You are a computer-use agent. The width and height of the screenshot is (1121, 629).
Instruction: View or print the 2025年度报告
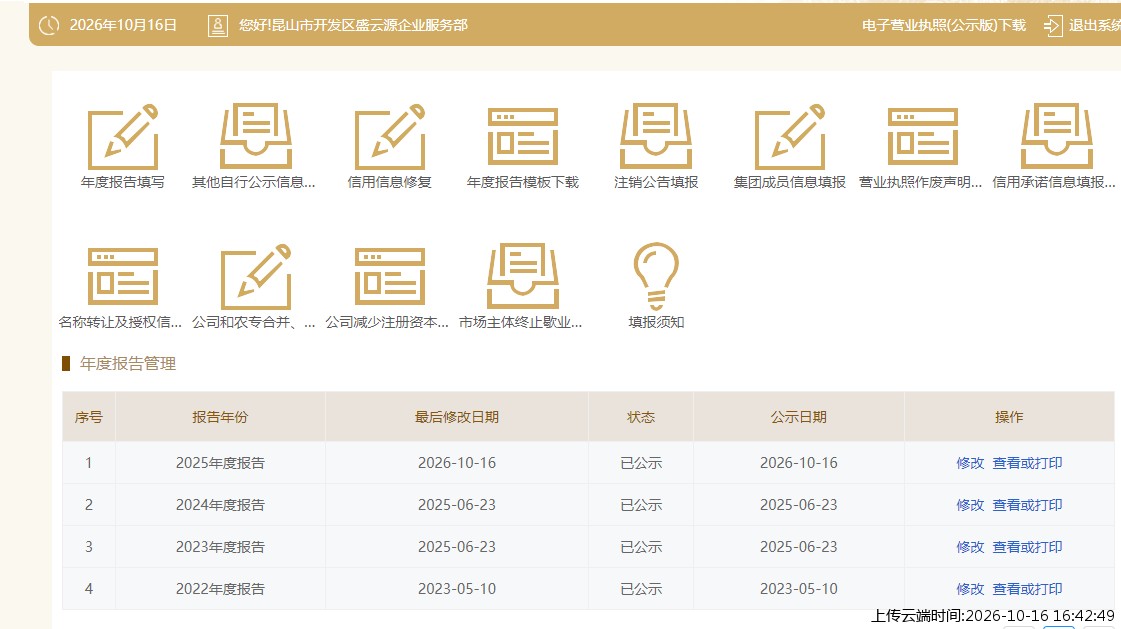[x=1027, y=463]
